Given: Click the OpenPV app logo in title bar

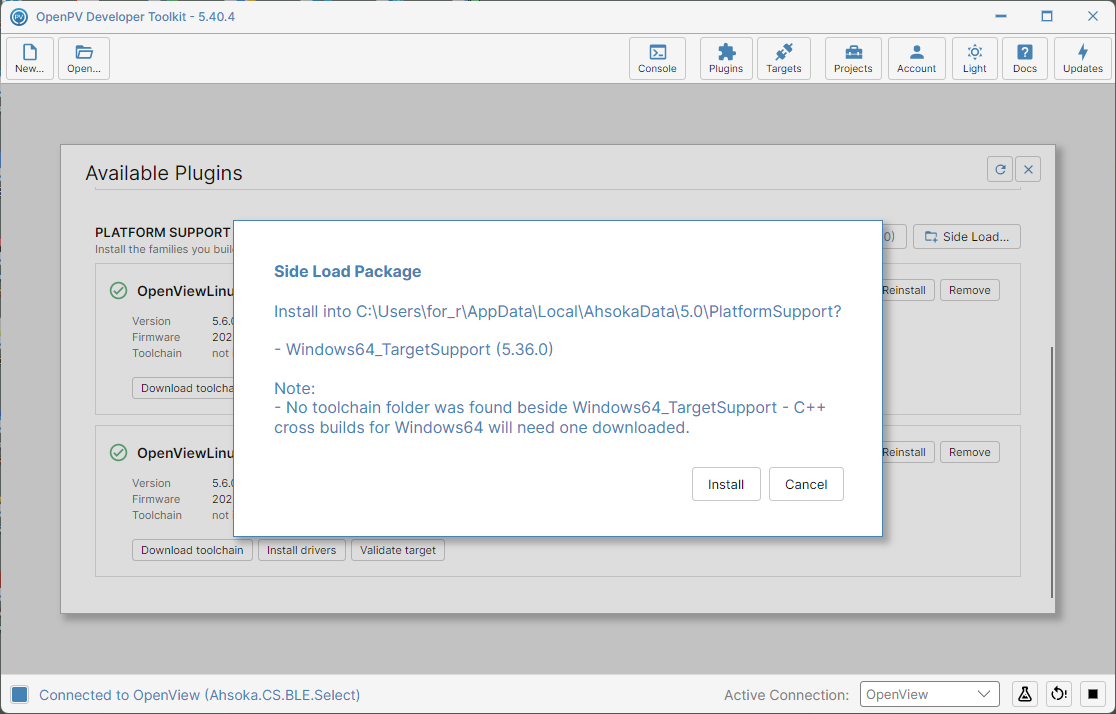Looking at the screenshot, I should point(19,16).
